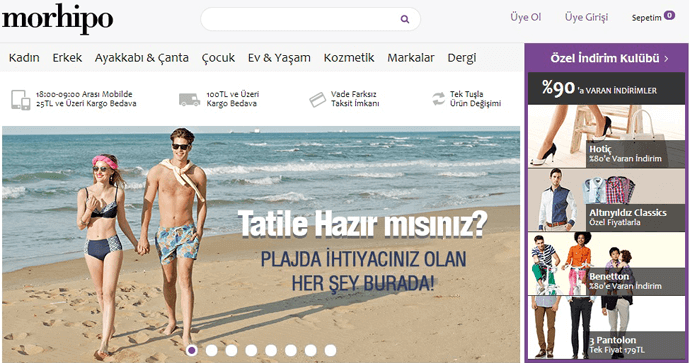Select the fifth carousel slide dot

(271, 350)
